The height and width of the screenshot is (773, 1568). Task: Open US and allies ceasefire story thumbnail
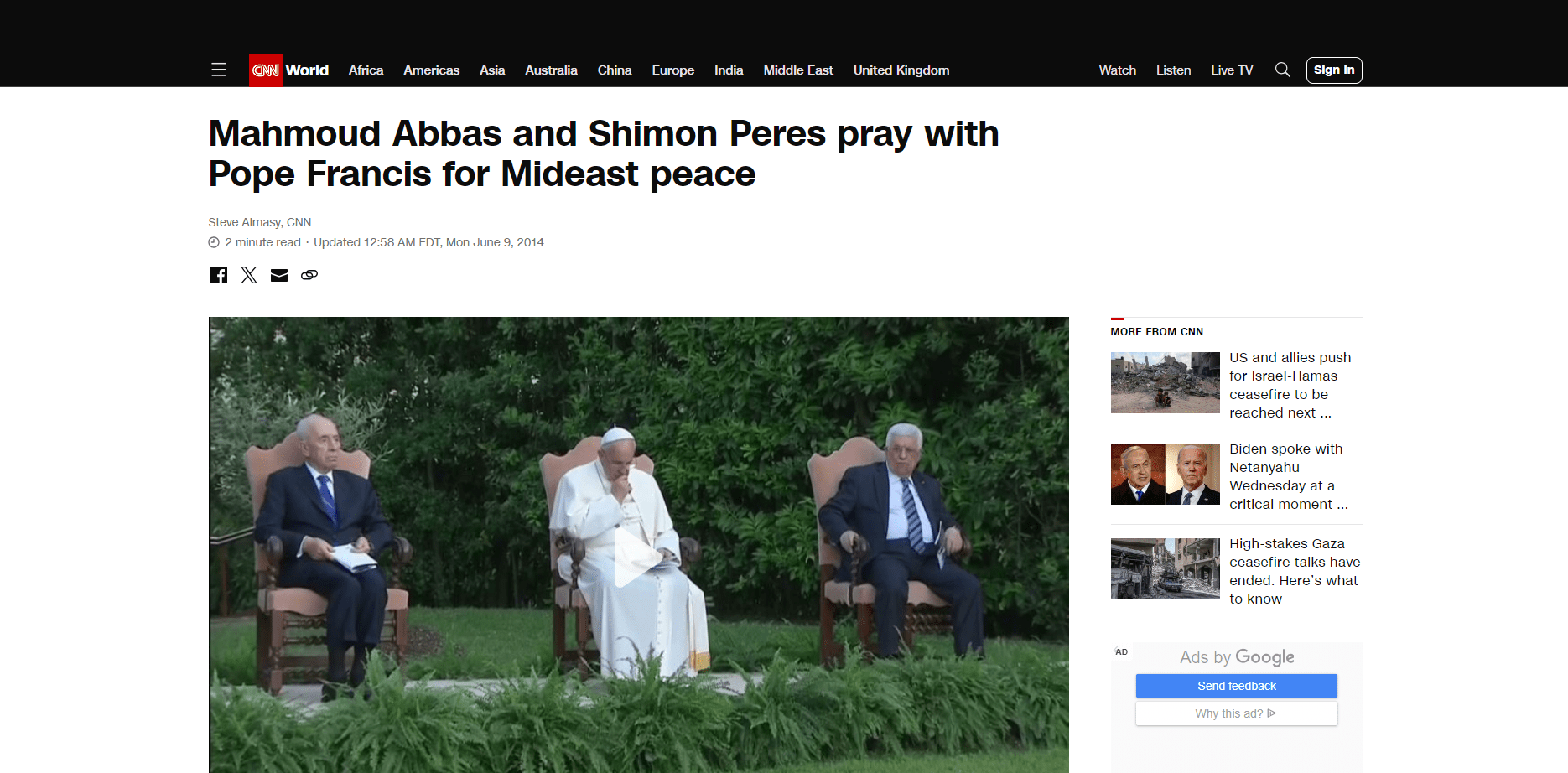tap(1166, 382)
